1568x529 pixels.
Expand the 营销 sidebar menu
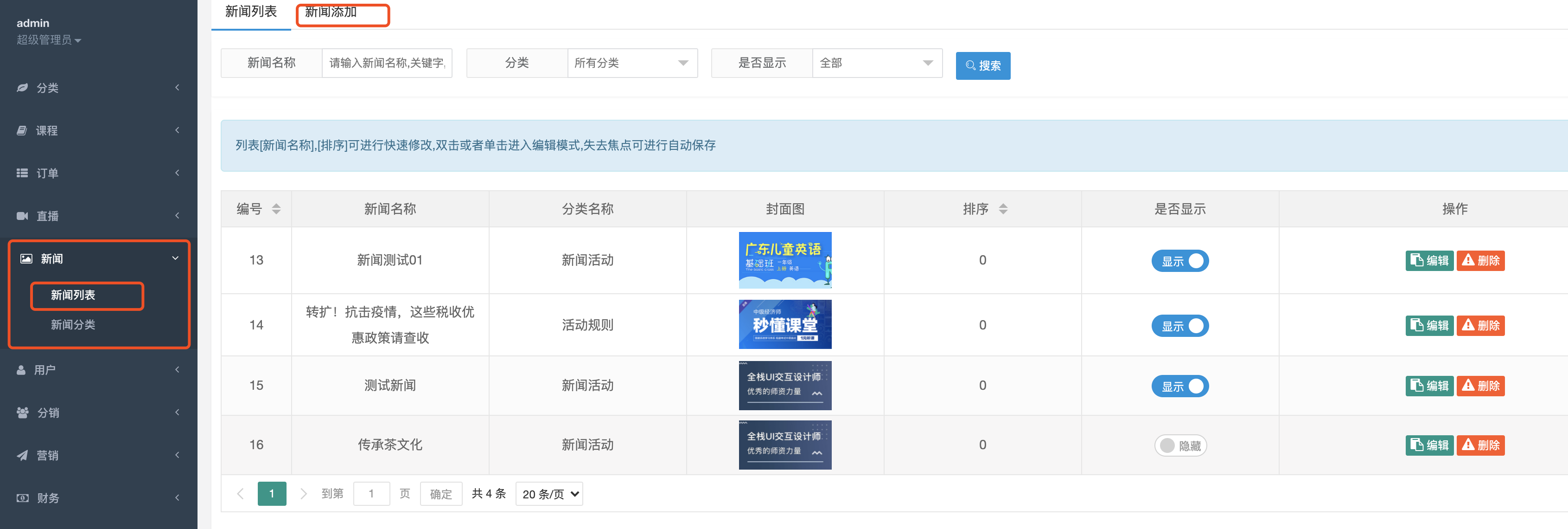pyautogui.click(x=99, y=455)
